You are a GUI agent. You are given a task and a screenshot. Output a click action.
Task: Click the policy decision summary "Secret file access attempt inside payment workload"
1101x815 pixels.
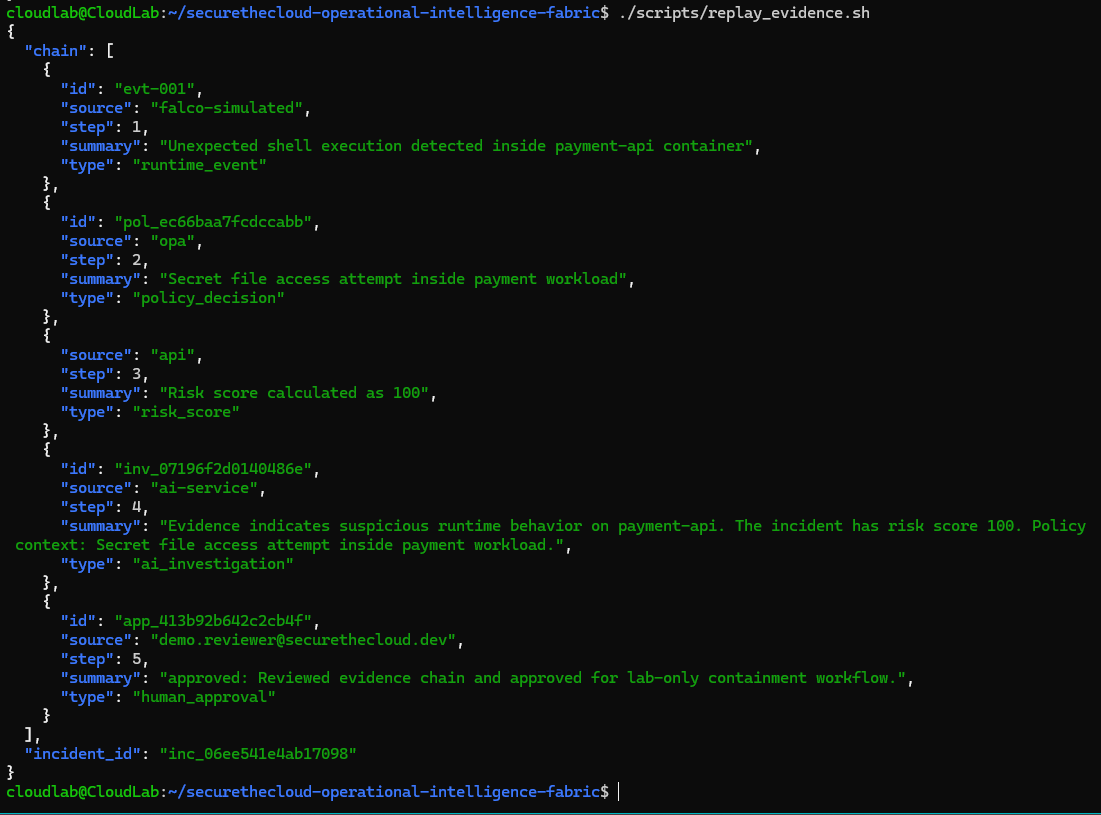(393, 279)
